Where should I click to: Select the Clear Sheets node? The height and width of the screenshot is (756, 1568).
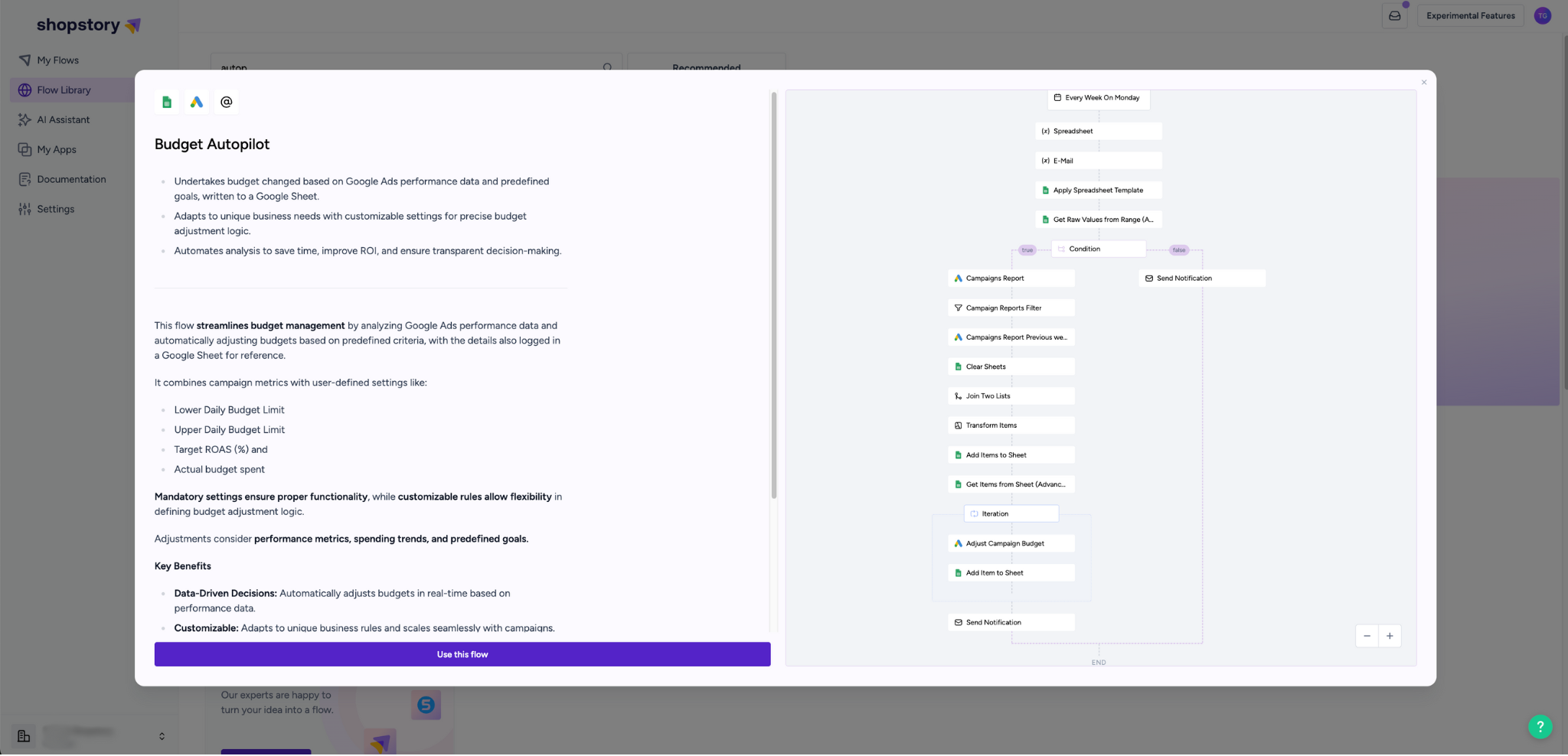1011,367
